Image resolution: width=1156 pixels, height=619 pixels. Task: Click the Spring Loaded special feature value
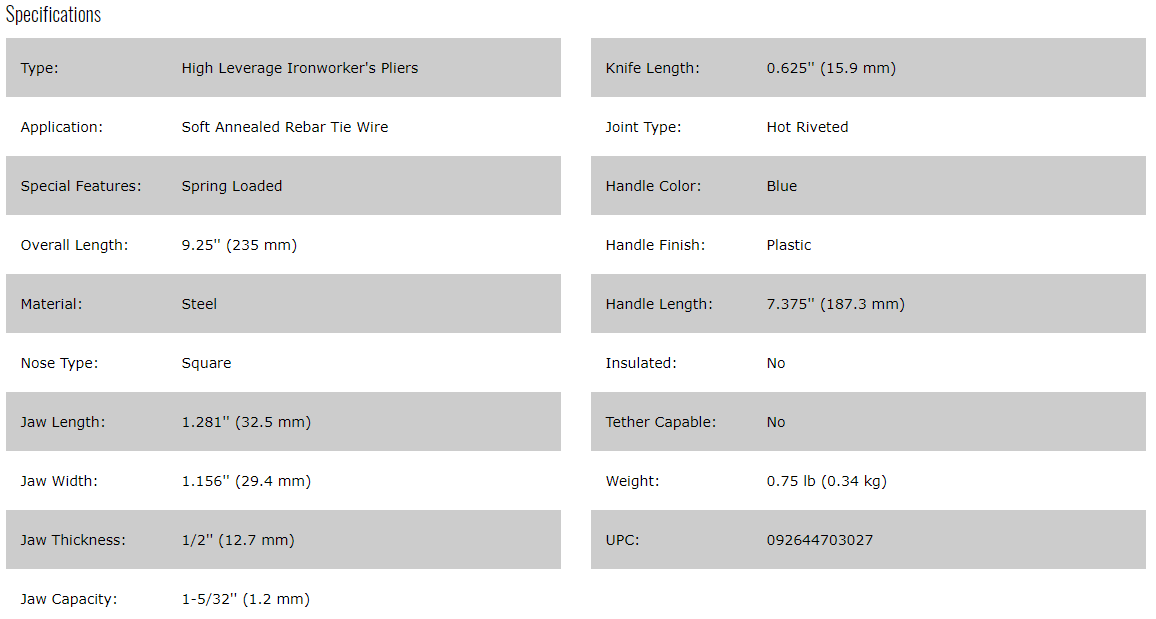(231, 186)
